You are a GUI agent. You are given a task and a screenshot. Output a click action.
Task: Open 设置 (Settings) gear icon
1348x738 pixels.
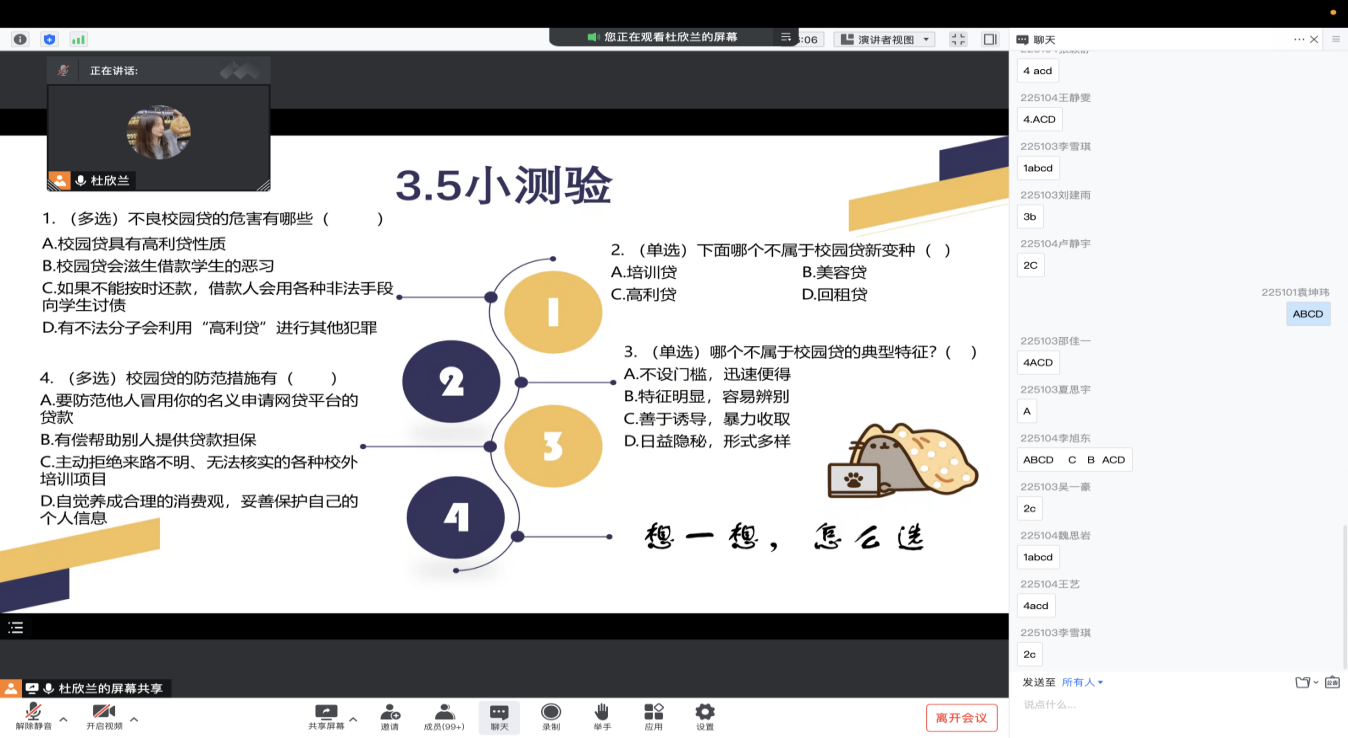[705, 714]
